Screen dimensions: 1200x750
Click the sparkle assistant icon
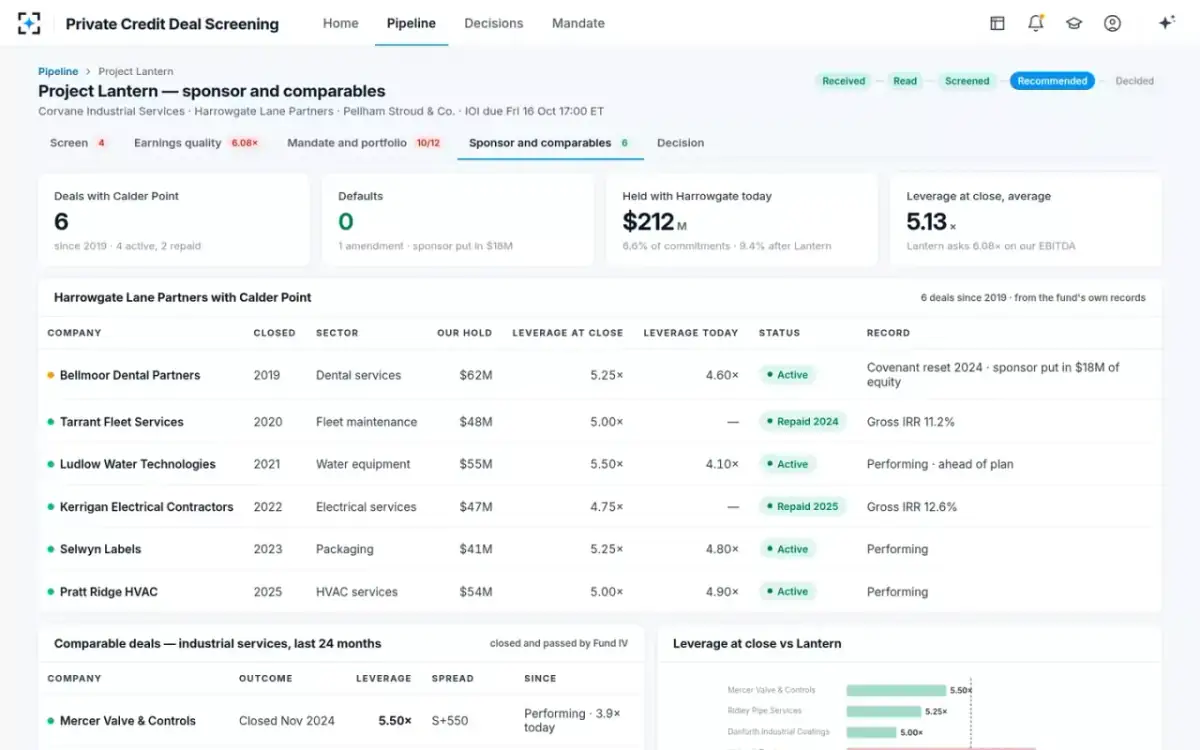(1166, 23)
